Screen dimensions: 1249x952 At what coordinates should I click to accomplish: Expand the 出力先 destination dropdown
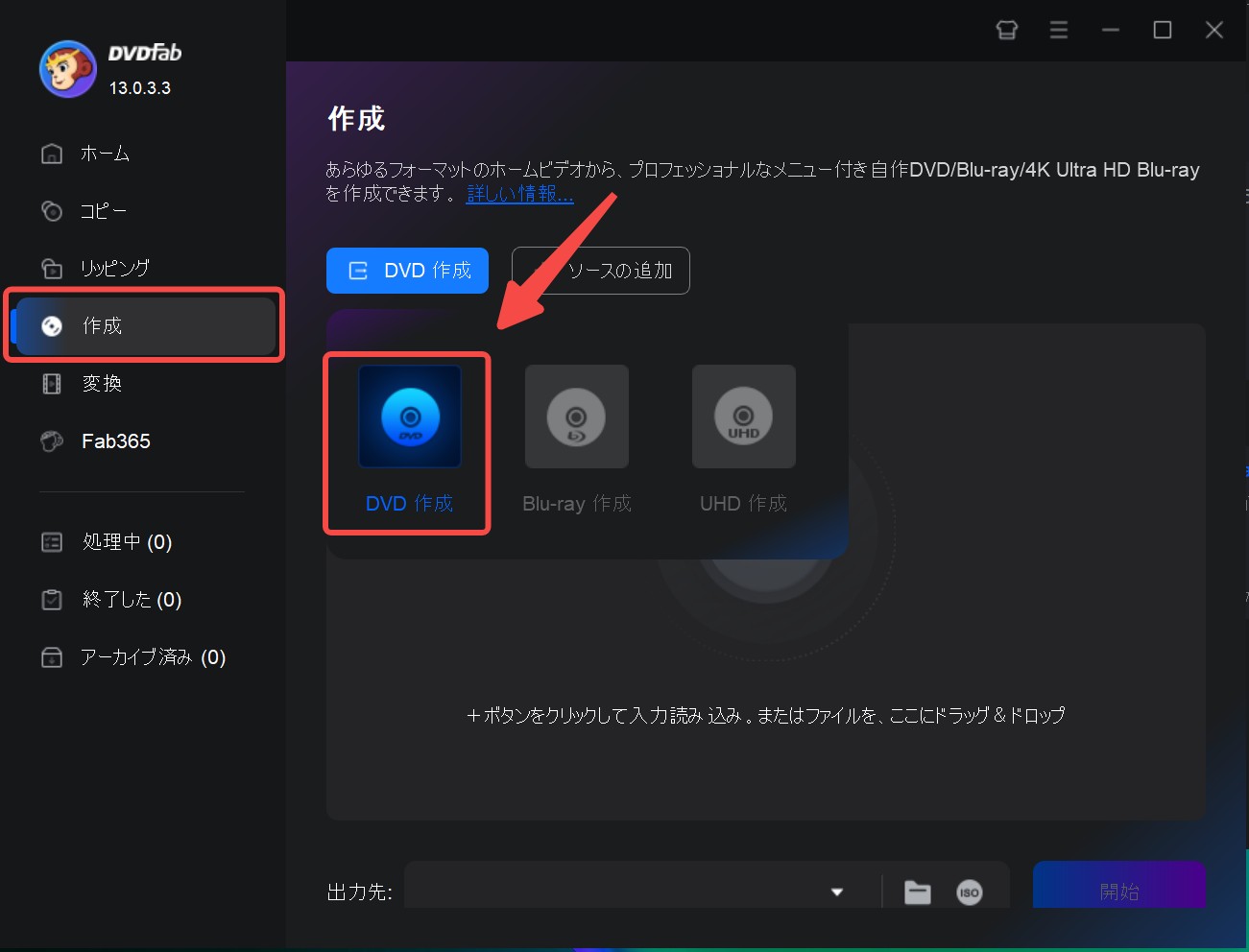click(836, 892)
